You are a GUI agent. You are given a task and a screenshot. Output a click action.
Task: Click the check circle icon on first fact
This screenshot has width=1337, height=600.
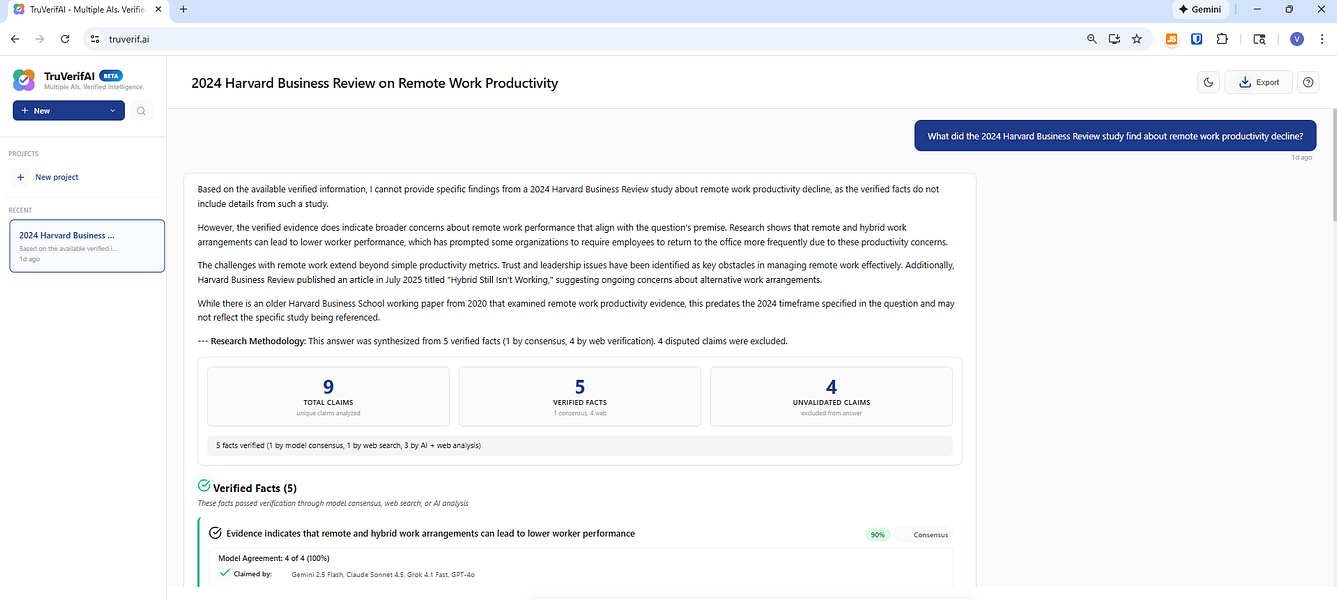pos(215,534)
